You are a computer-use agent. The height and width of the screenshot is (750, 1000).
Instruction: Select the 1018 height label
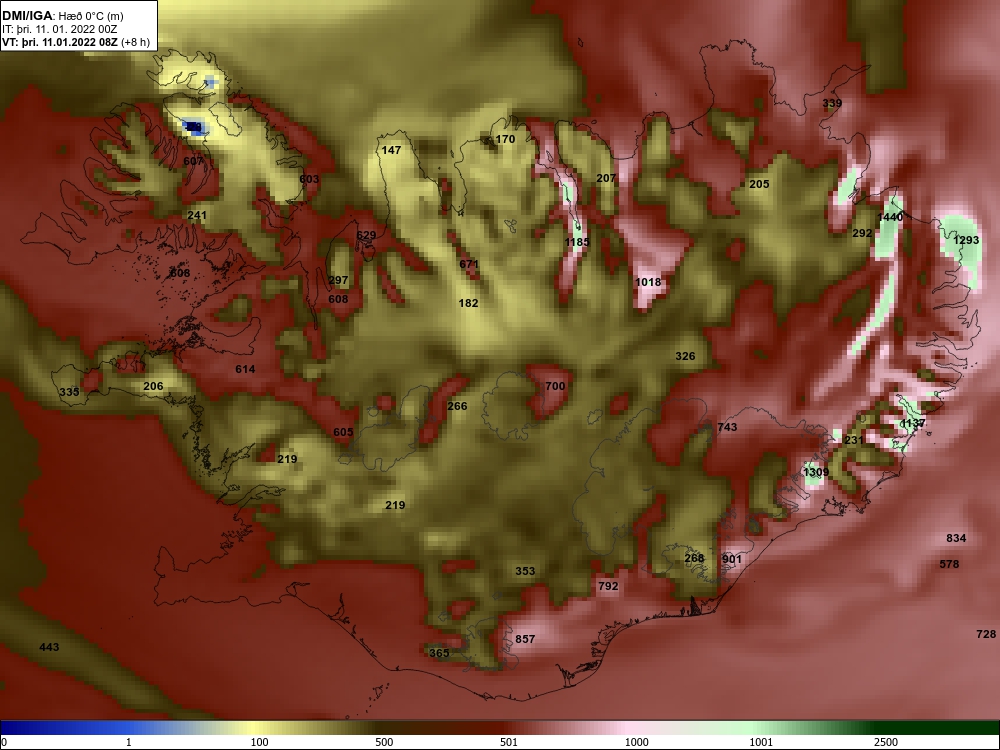click(648, 282)
